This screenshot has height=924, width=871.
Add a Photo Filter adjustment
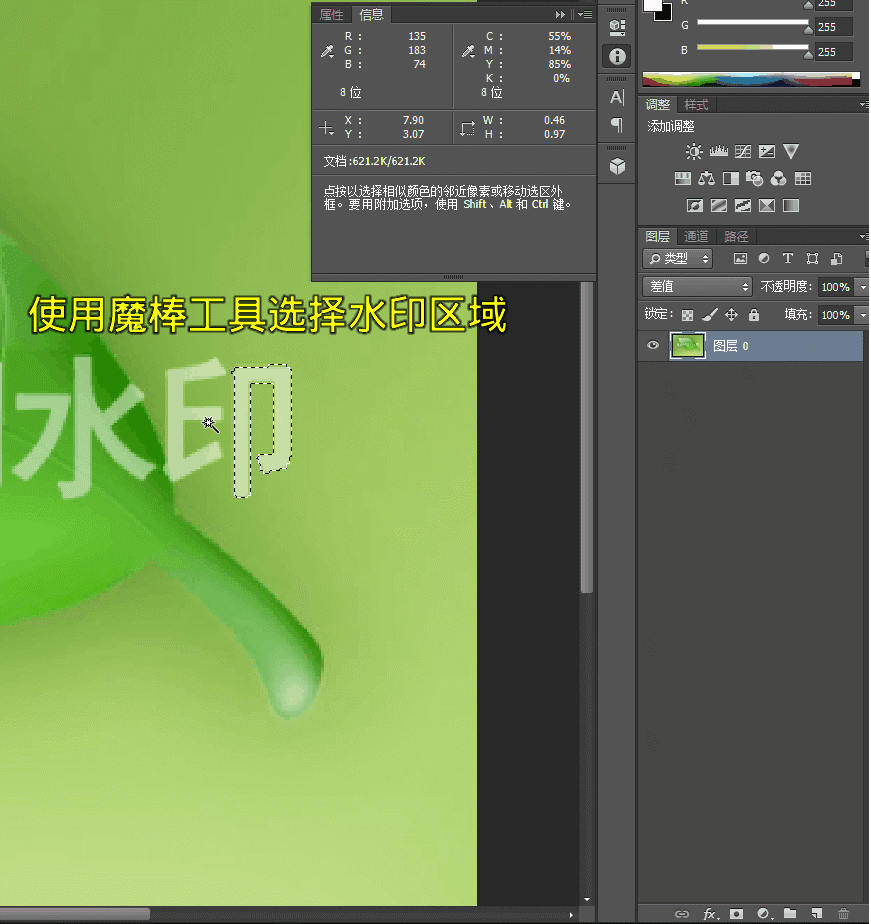(x=755, y=179)
